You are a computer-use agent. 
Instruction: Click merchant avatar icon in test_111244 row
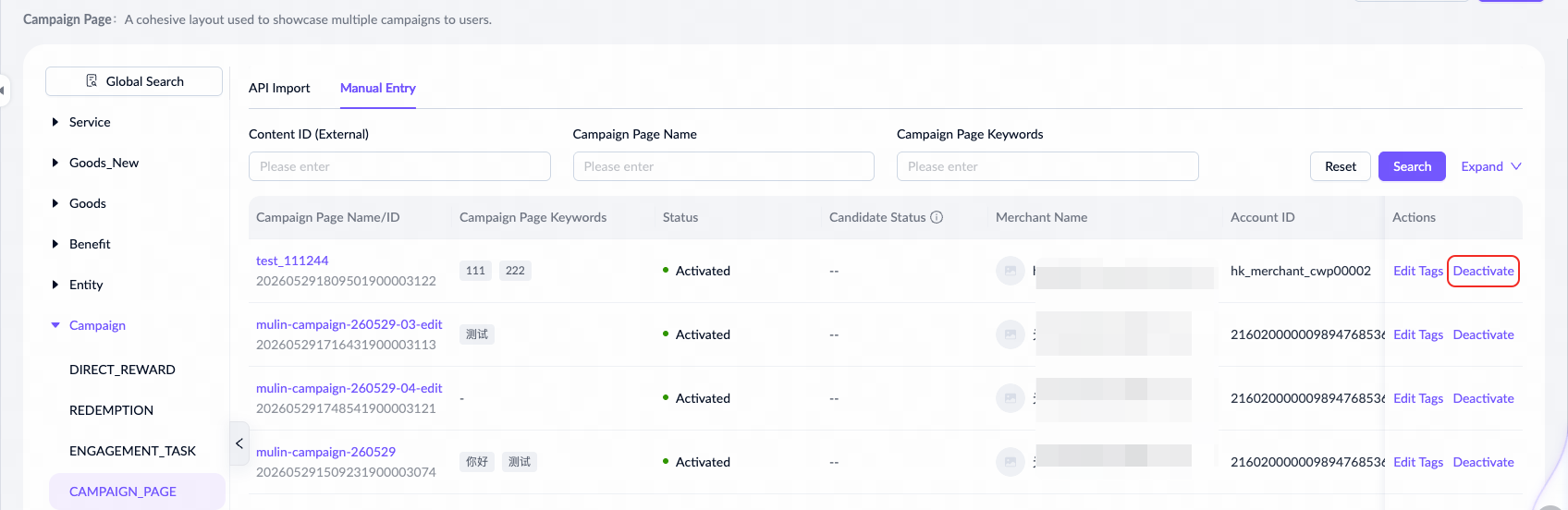tap(1011, 271)
